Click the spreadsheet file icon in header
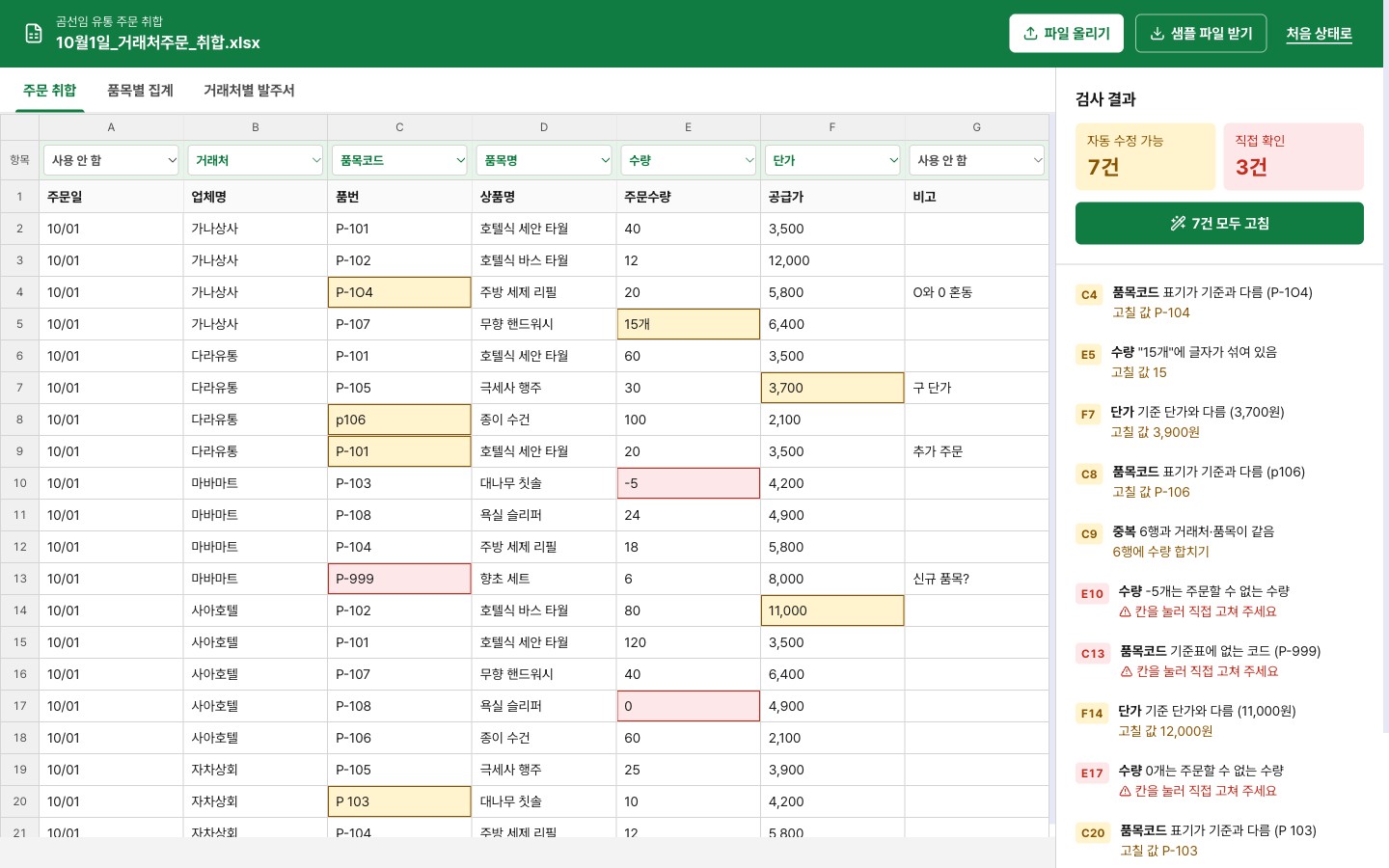 (x=34, y=34)
